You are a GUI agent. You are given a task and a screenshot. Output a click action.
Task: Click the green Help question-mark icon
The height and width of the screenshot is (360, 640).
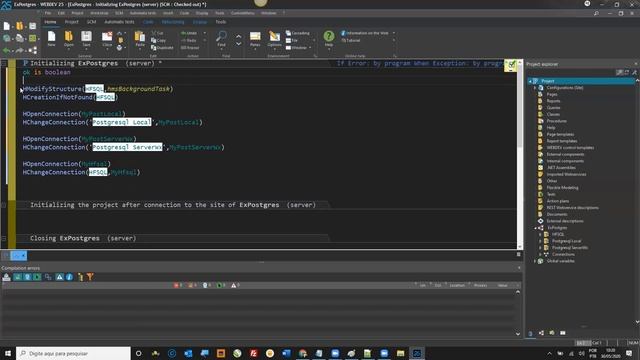point(329,36)
